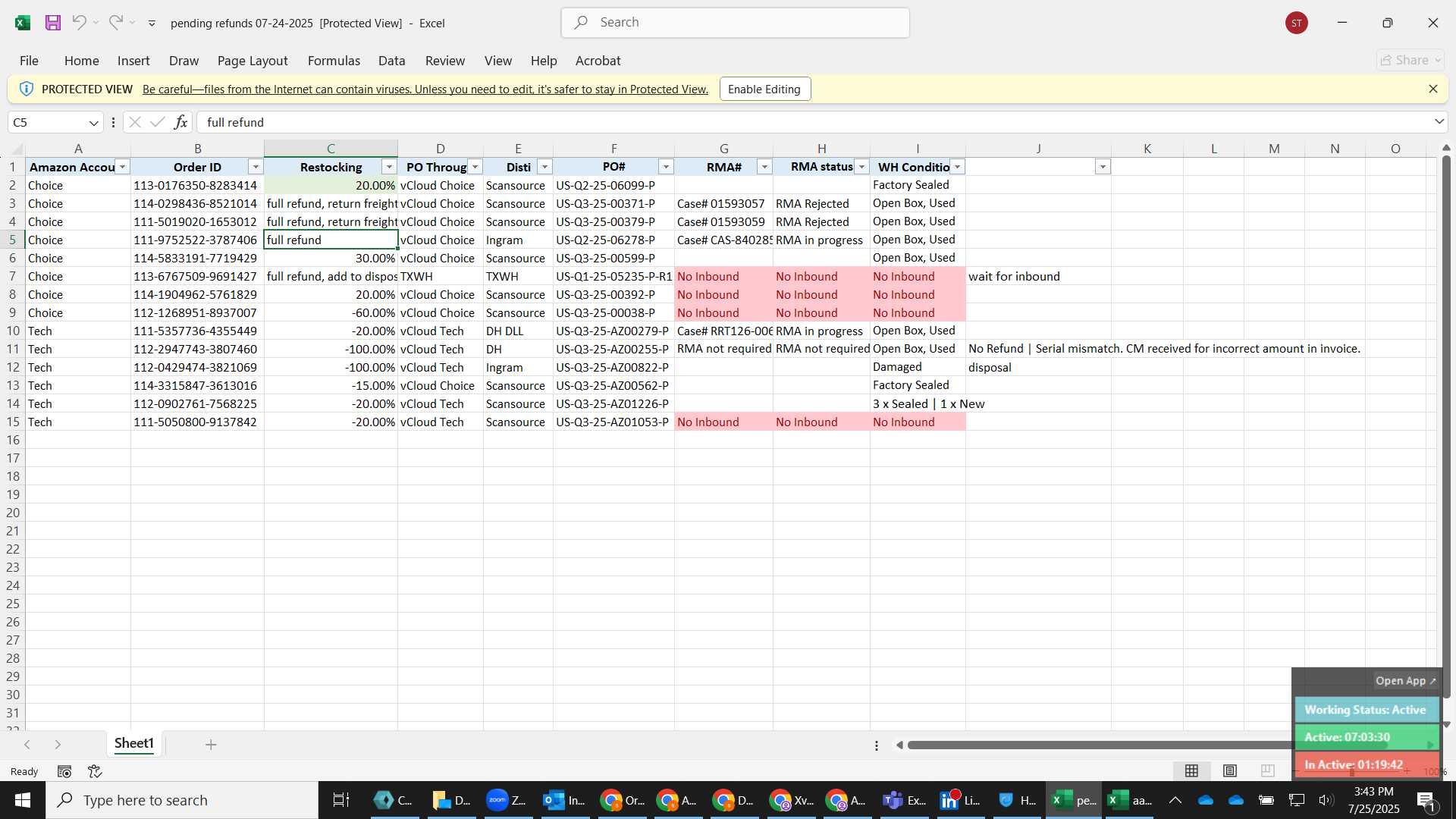Click Open App in tracker widget
The image size is (1456, 819).
tap(1405, 681)
